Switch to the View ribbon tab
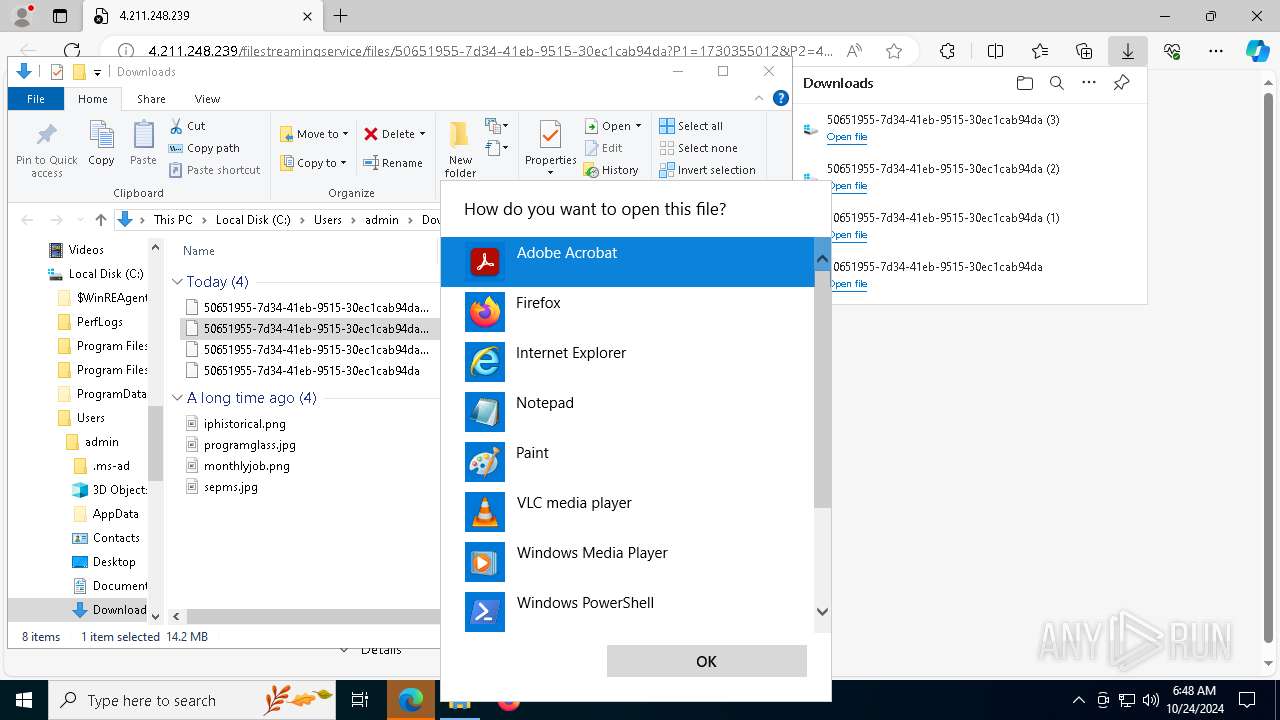1280x720 pixels. (207, 99)
